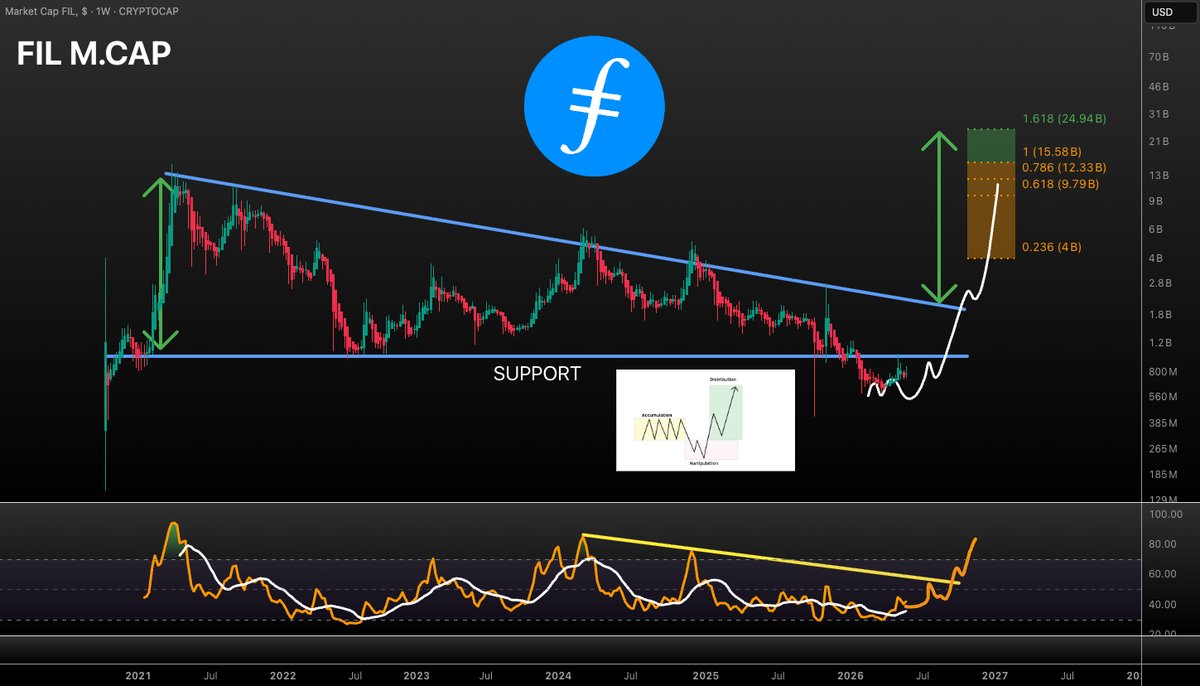Image resolution: width=1200 pixels, height=686 pixels.
Task: Click the '0.786 (12.33B)' Fibonacci label
Action: 1065,167
